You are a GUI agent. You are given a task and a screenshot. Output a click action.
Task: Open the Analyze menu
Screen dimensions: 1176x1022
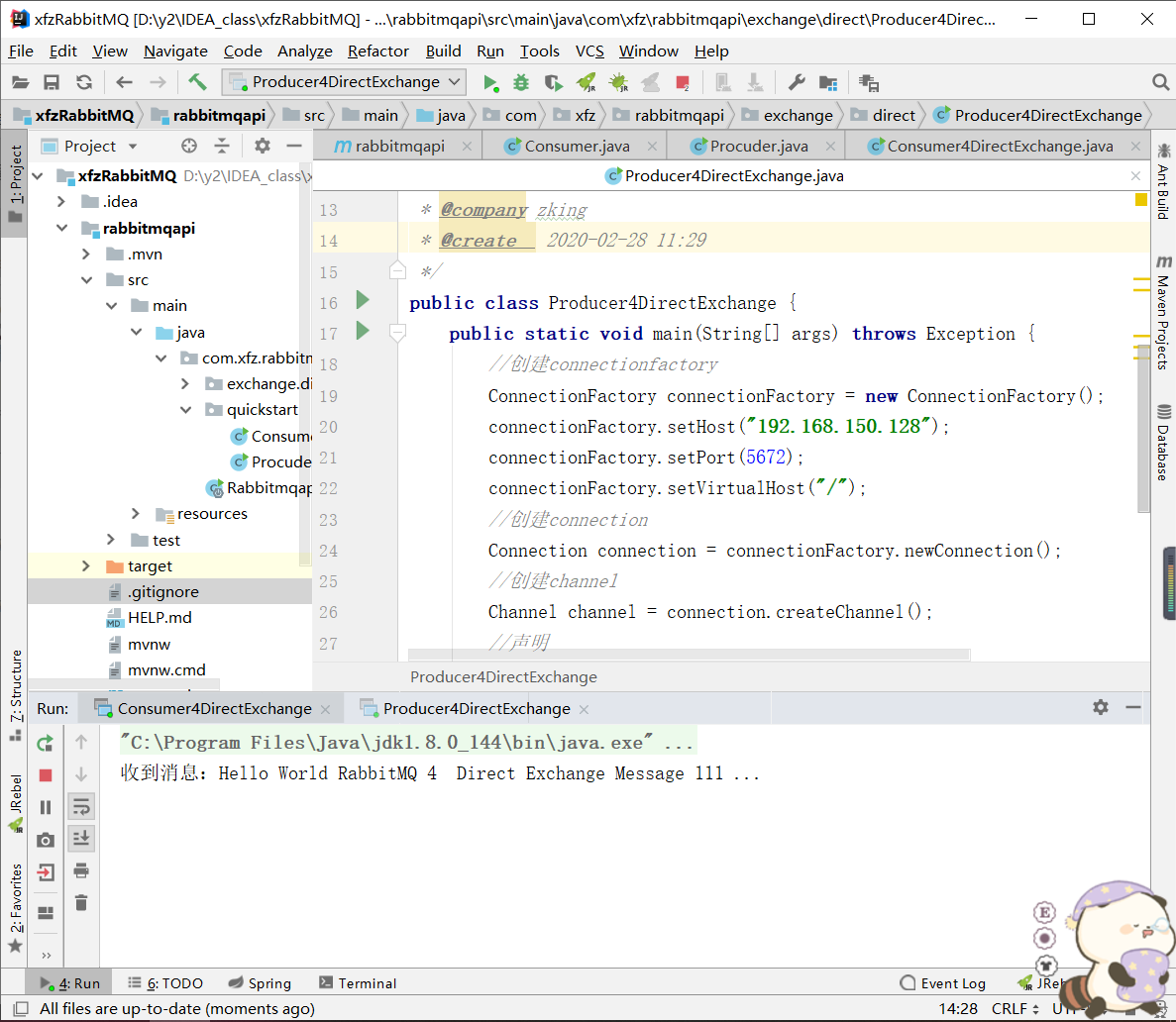pyautogui.click(x=304, y=51)
